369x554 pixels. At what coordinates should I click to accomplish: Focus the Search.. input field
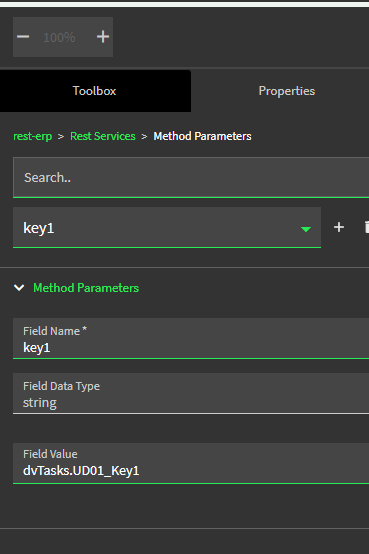pyautogui.click(x=191, y=177)
